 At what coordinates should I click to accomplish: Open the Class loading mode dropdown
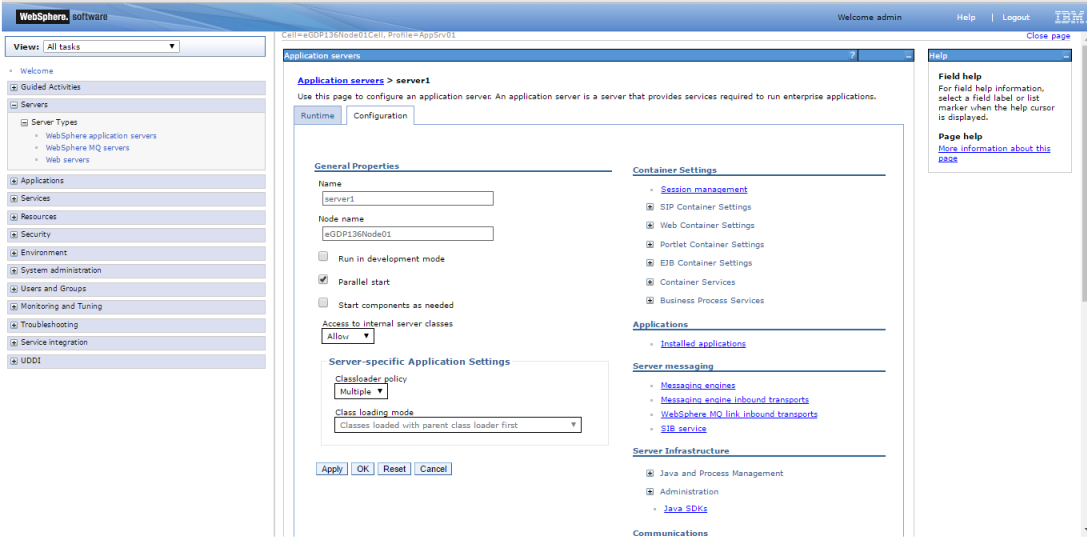click(458, 425)
